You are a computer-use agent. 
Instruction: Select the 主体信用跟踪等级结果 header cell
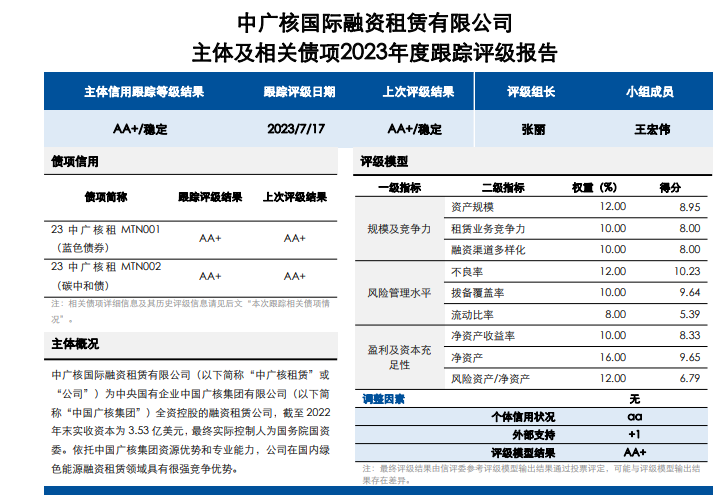pos(144,92)
